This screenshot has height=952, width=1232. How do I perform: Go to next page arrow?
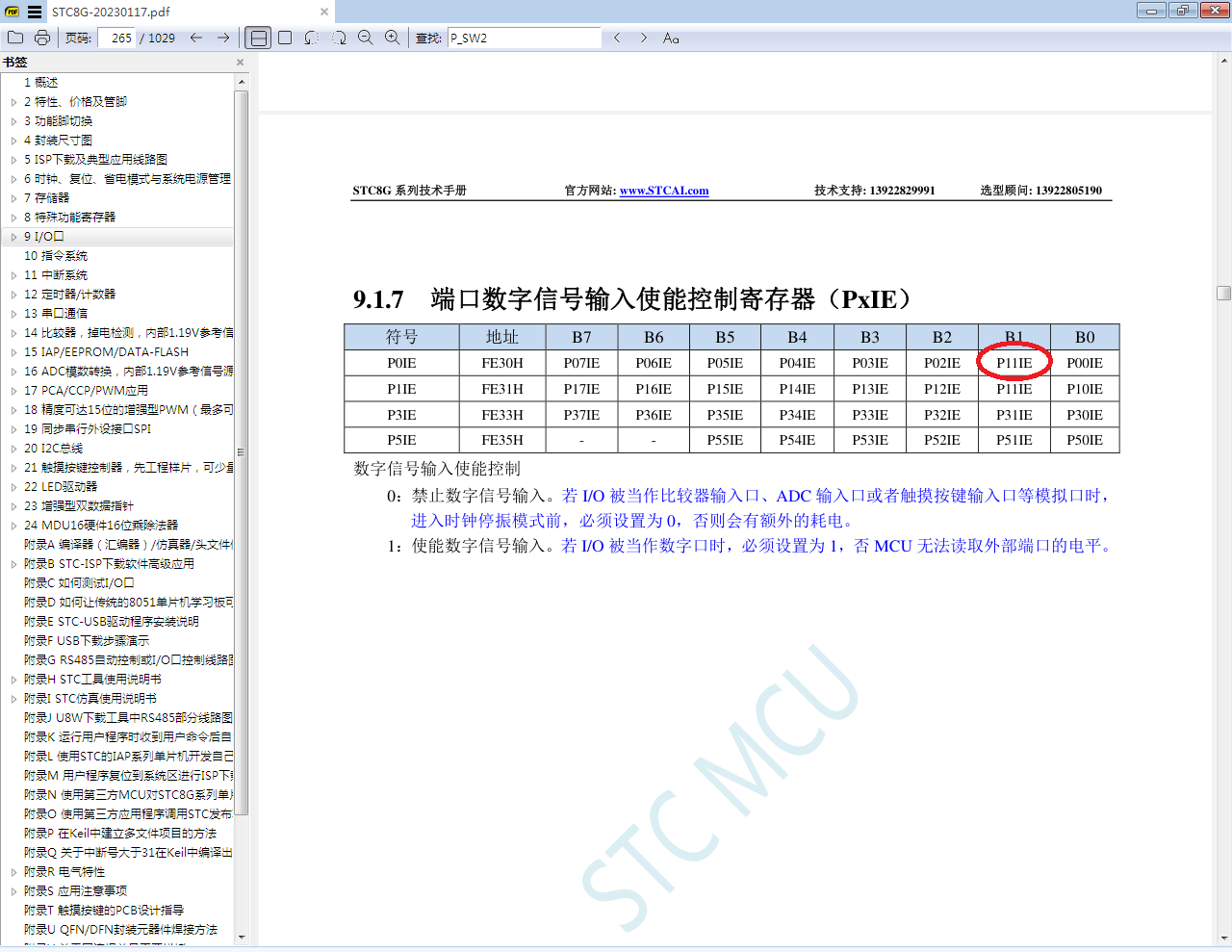[x=223, y=38]
